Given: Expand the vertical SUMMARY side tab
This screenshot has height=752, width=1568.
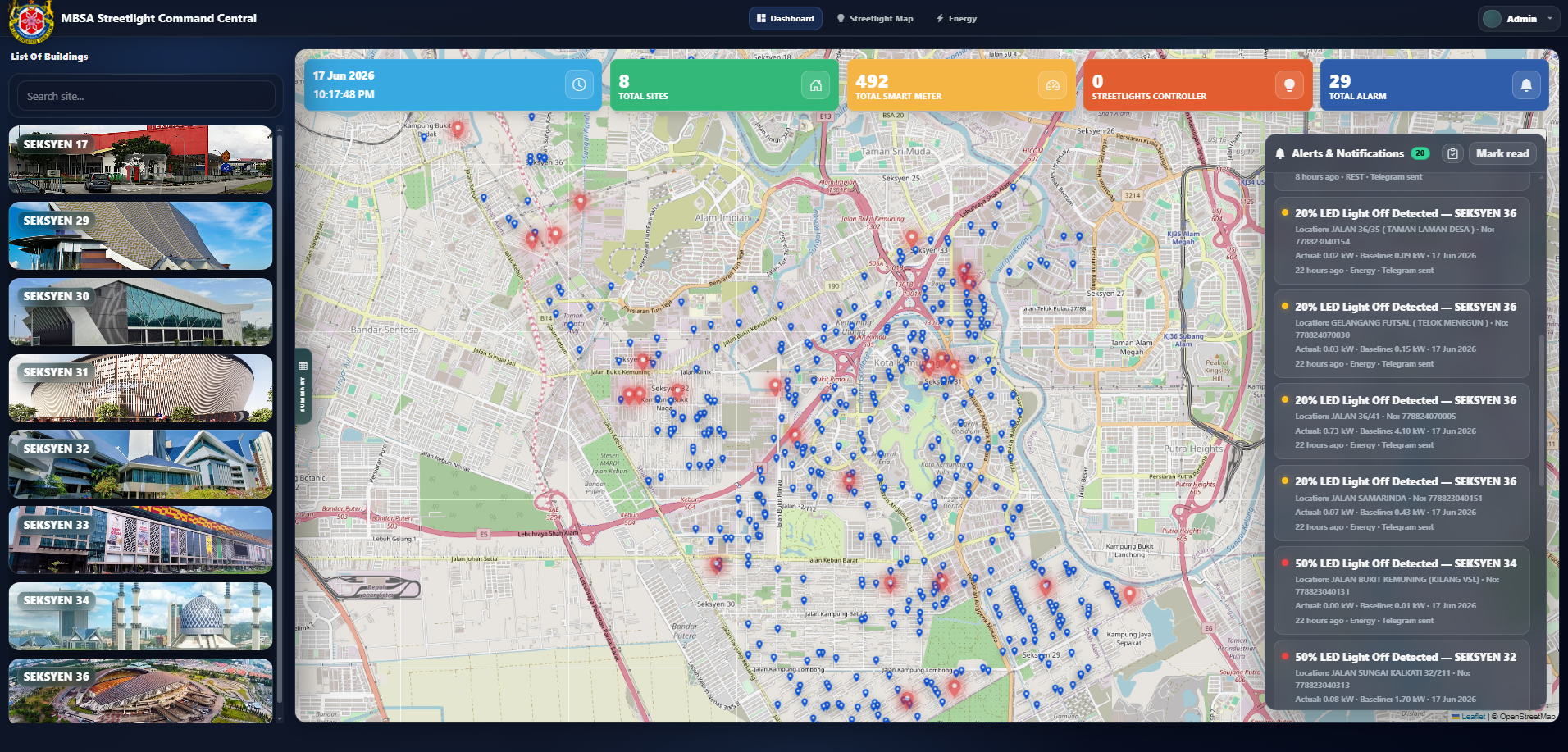Looking at the screenshot, I should point(303,386).
